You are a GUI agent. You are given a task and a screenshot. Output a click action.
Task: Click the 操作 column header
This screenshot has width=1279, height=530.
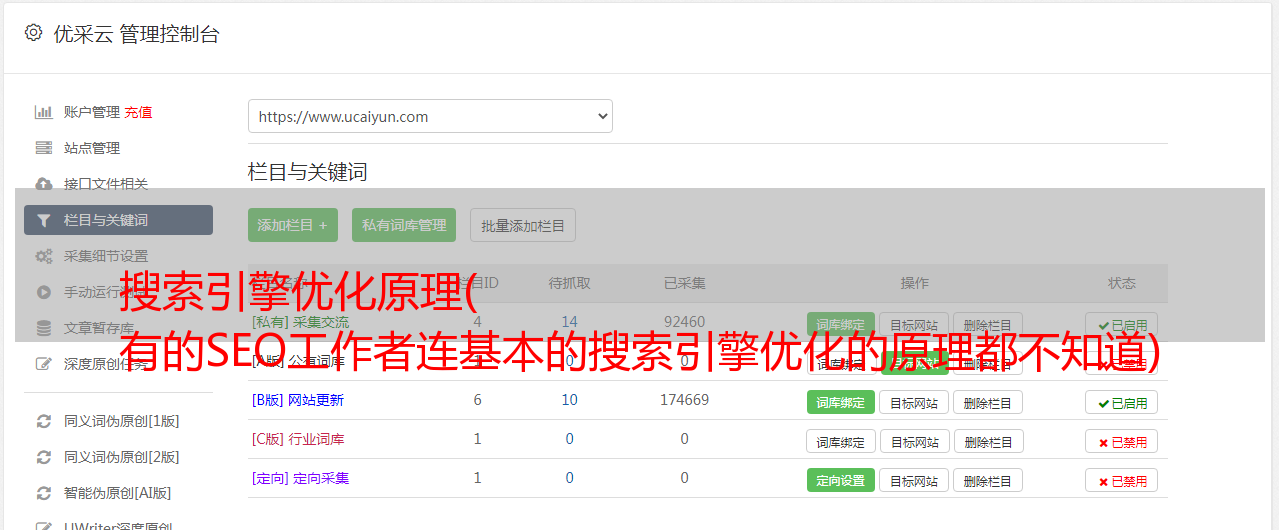914,283
